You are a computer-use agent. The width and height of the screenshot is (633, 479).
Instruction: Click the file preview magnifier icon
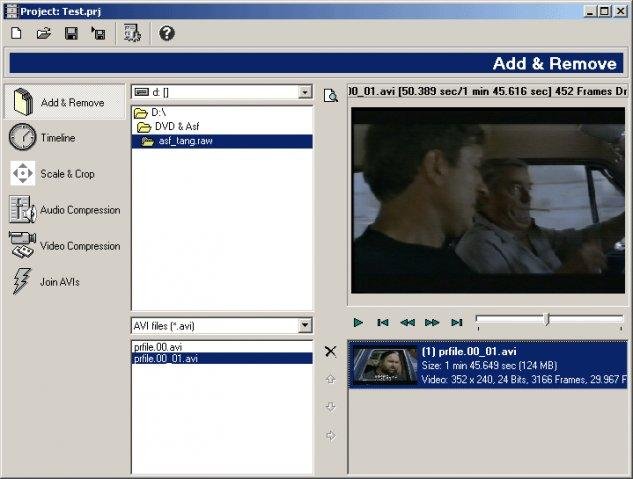[x=331, y=96]
